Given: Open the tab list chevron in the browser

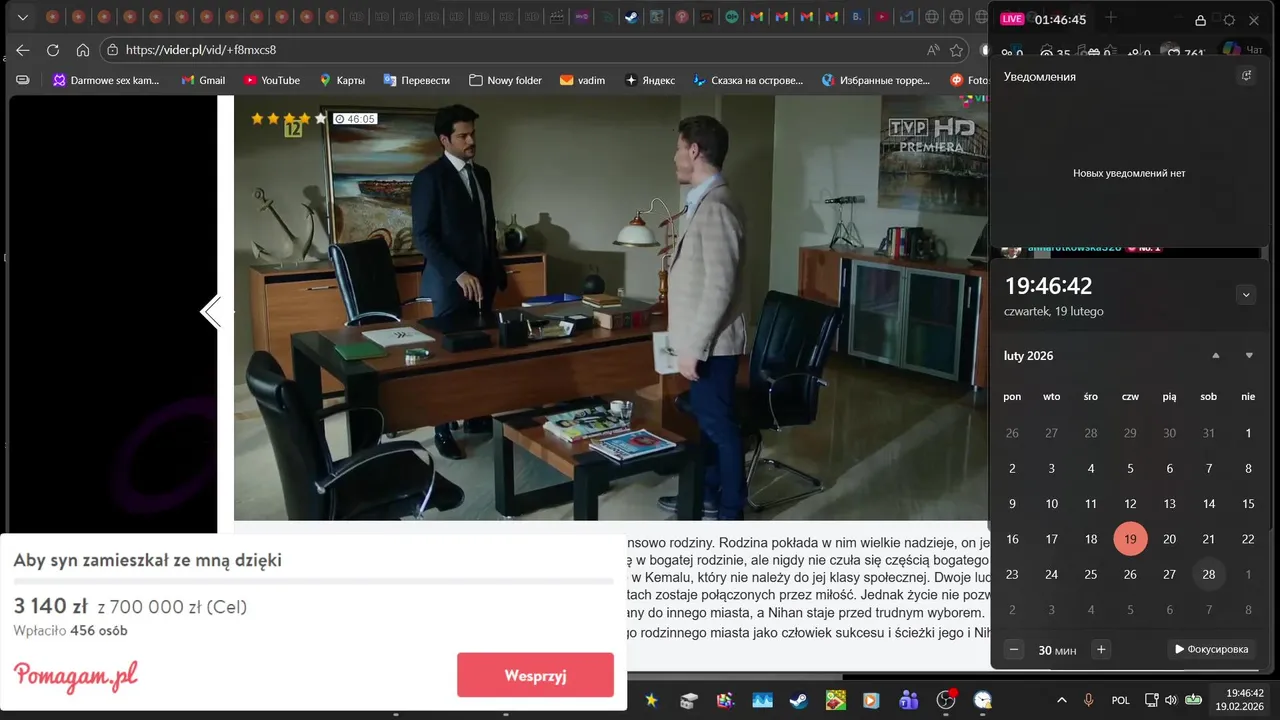Looking at the screenshot, I should (x=22, y=17).
